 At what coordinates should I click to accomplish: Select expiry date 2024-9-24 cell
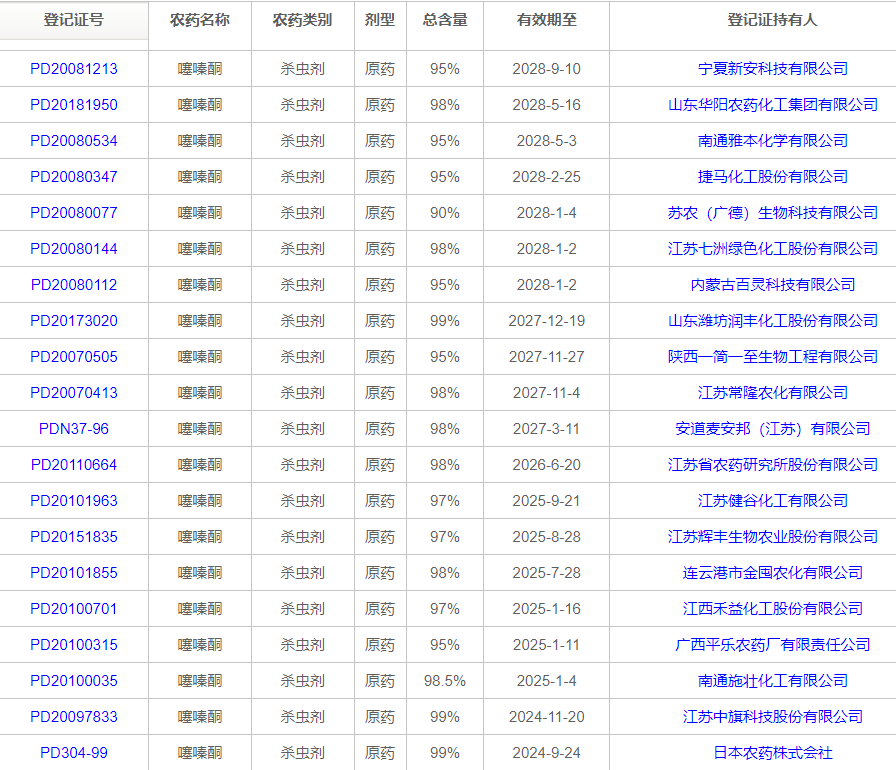(x=546, y=753)
